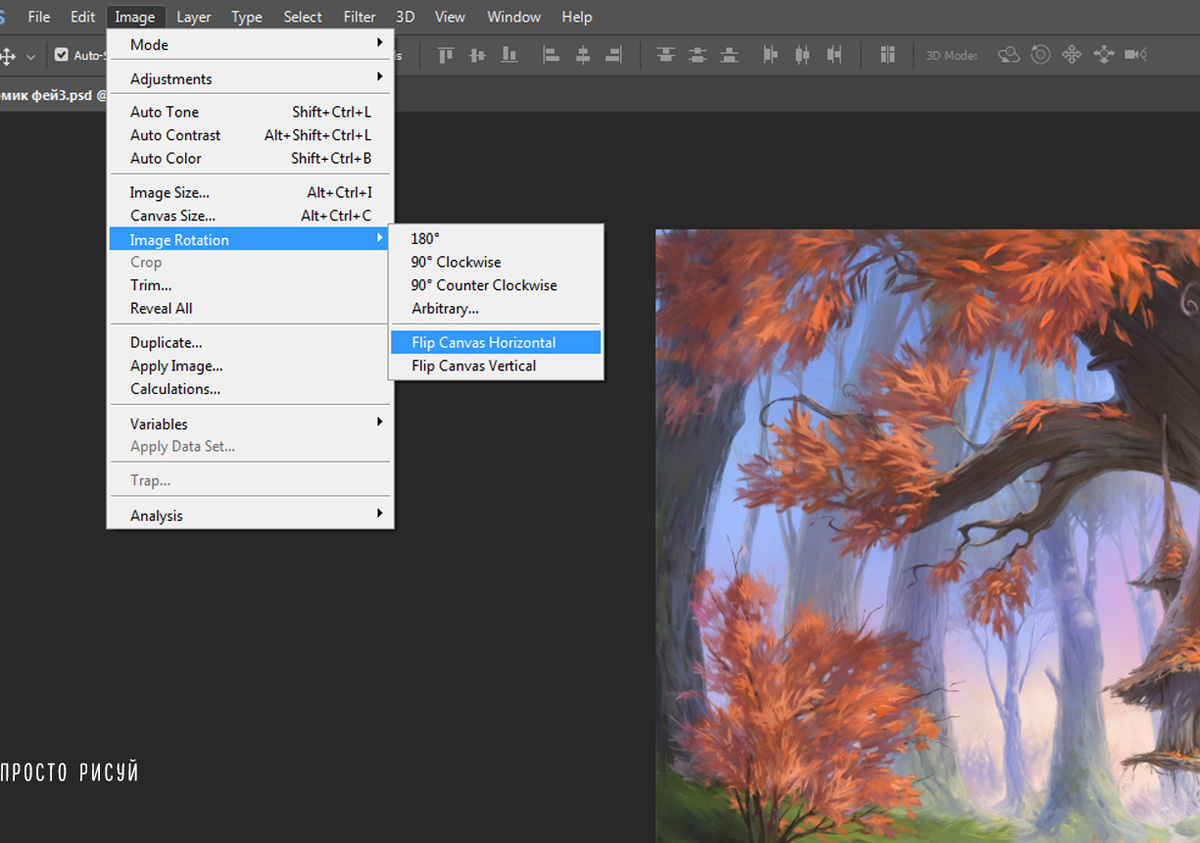
Task: Select Flip Canvas Vertical
Action: point(496,366)
